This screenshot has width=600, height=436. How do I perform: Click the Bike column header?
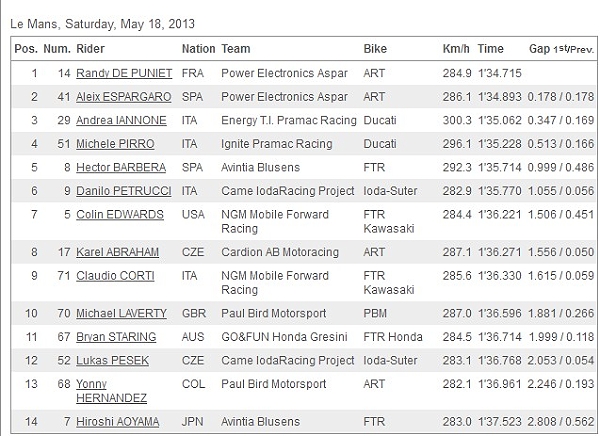(x=375, y=49)
